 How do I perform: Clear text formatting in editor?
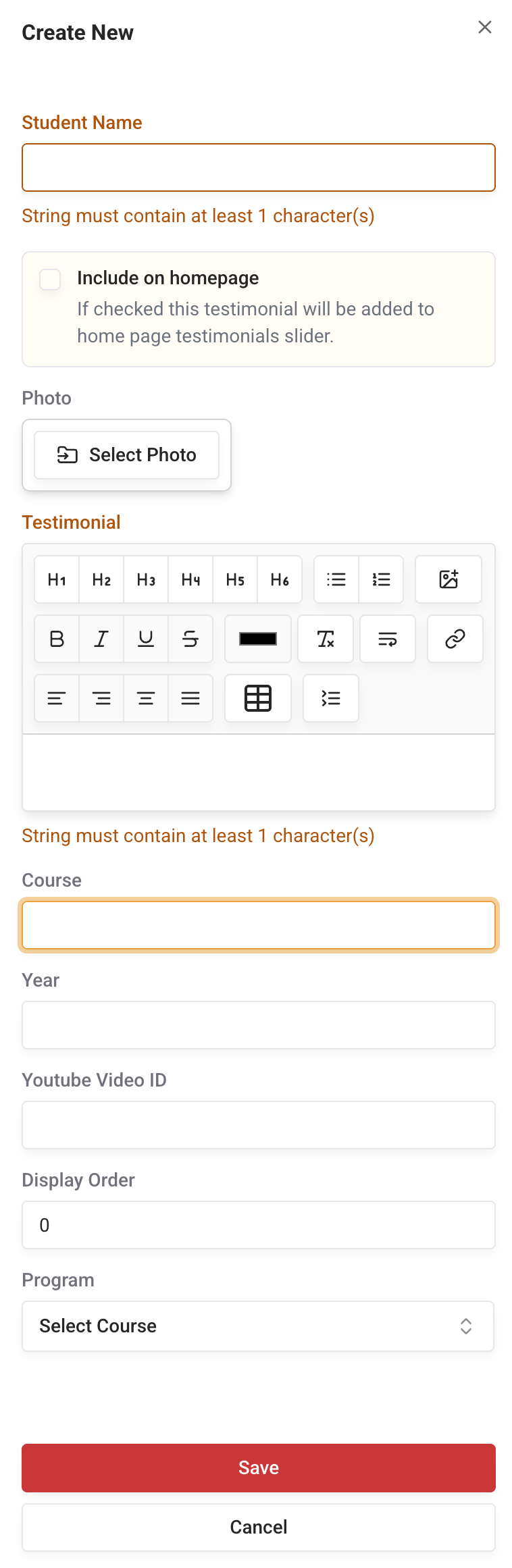326,639
